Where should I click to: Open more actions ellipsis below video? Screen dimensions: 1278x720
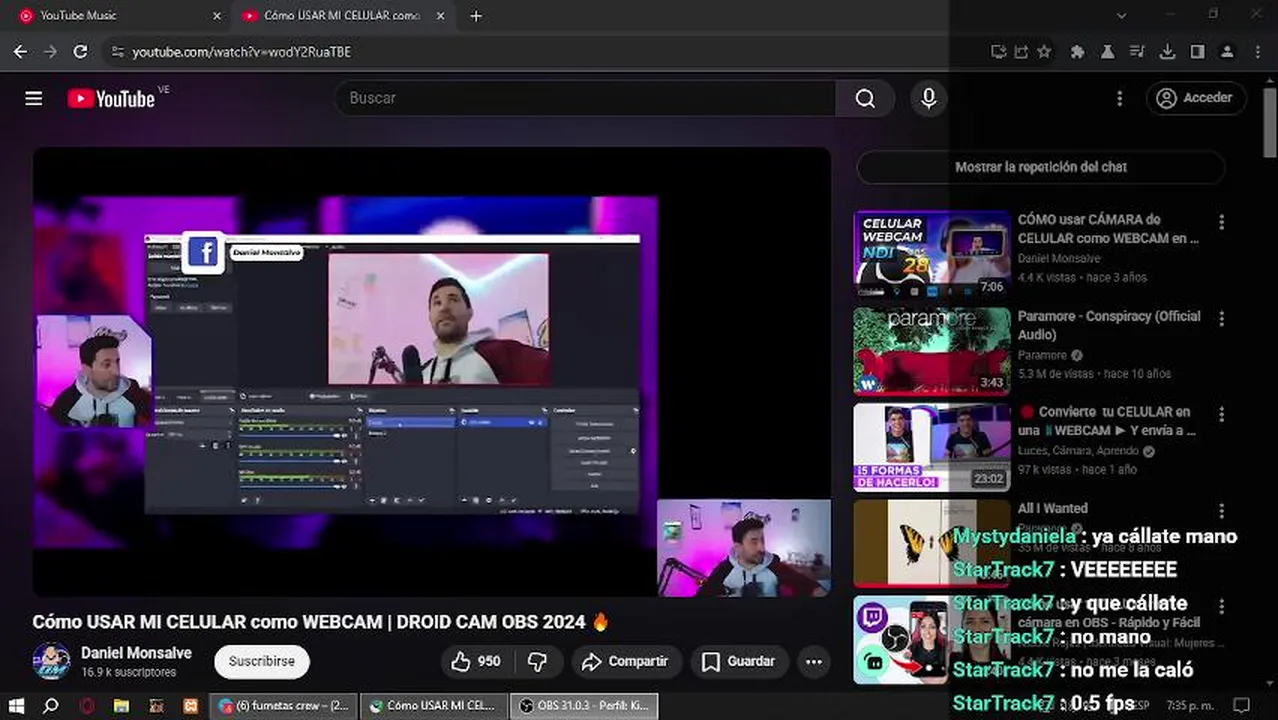point(814,661)
